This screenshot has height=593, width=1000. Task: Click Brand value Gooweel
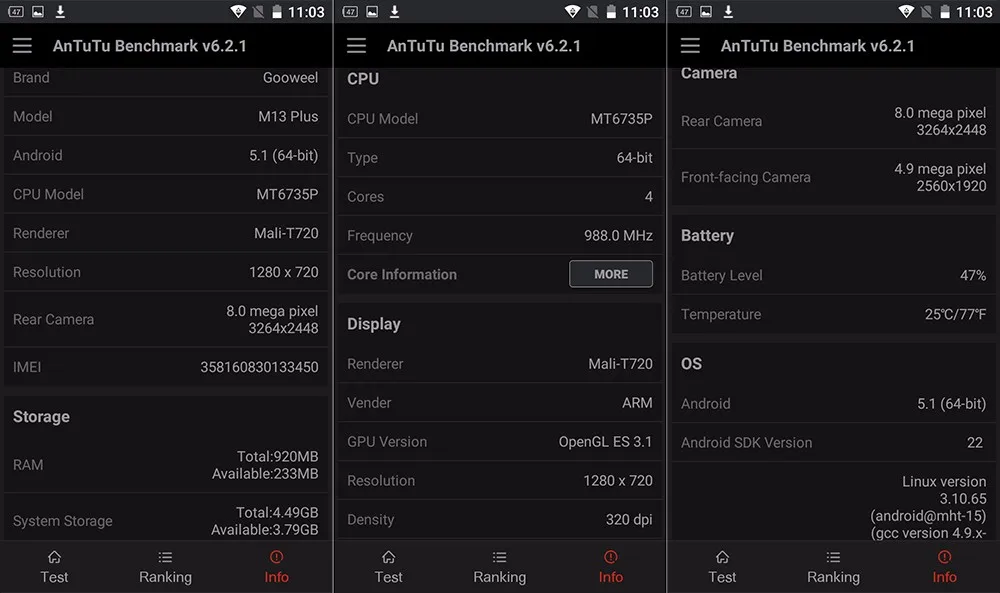pos(290,78)
